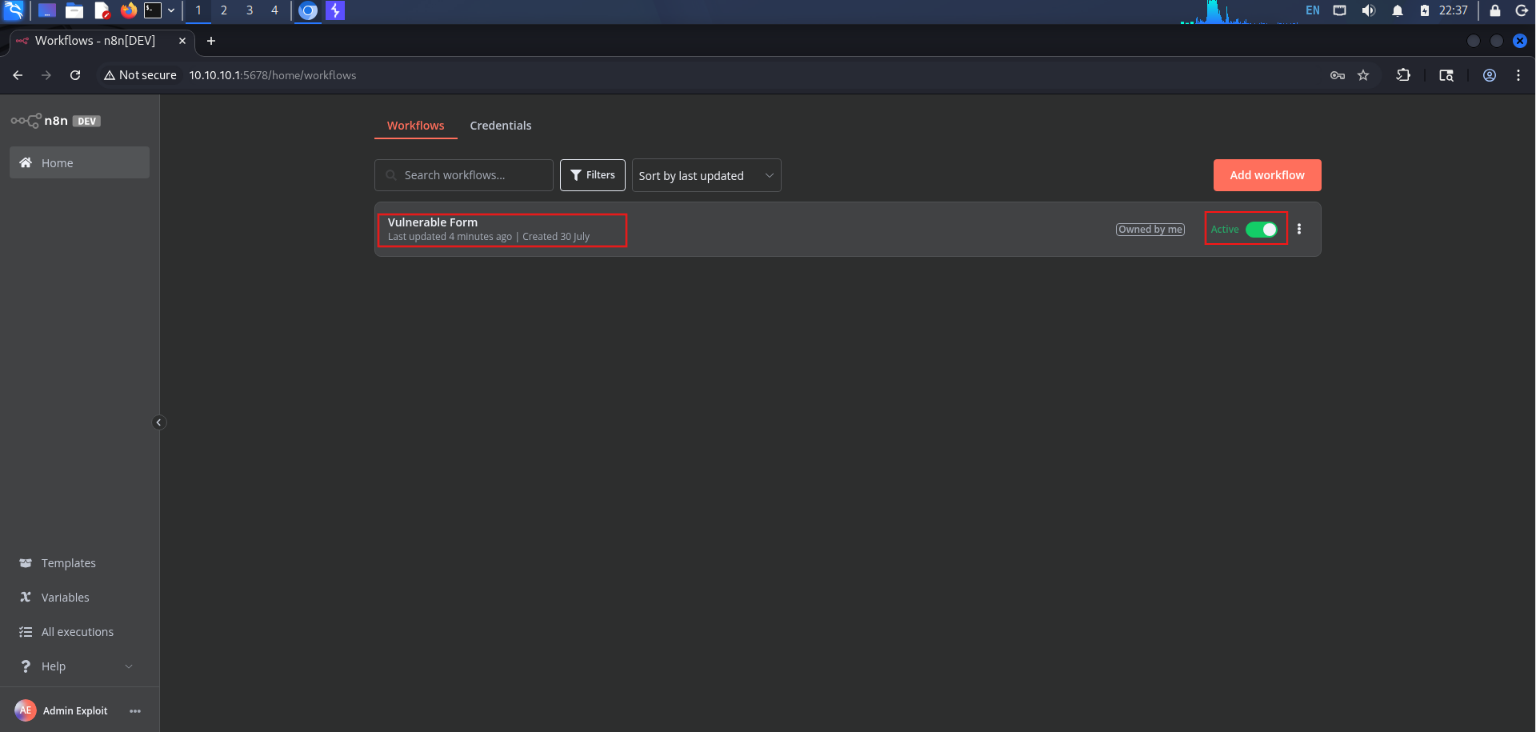
Task: Bookmark this page with the star
Action: pyautogui.click(x=1363, y=75)
